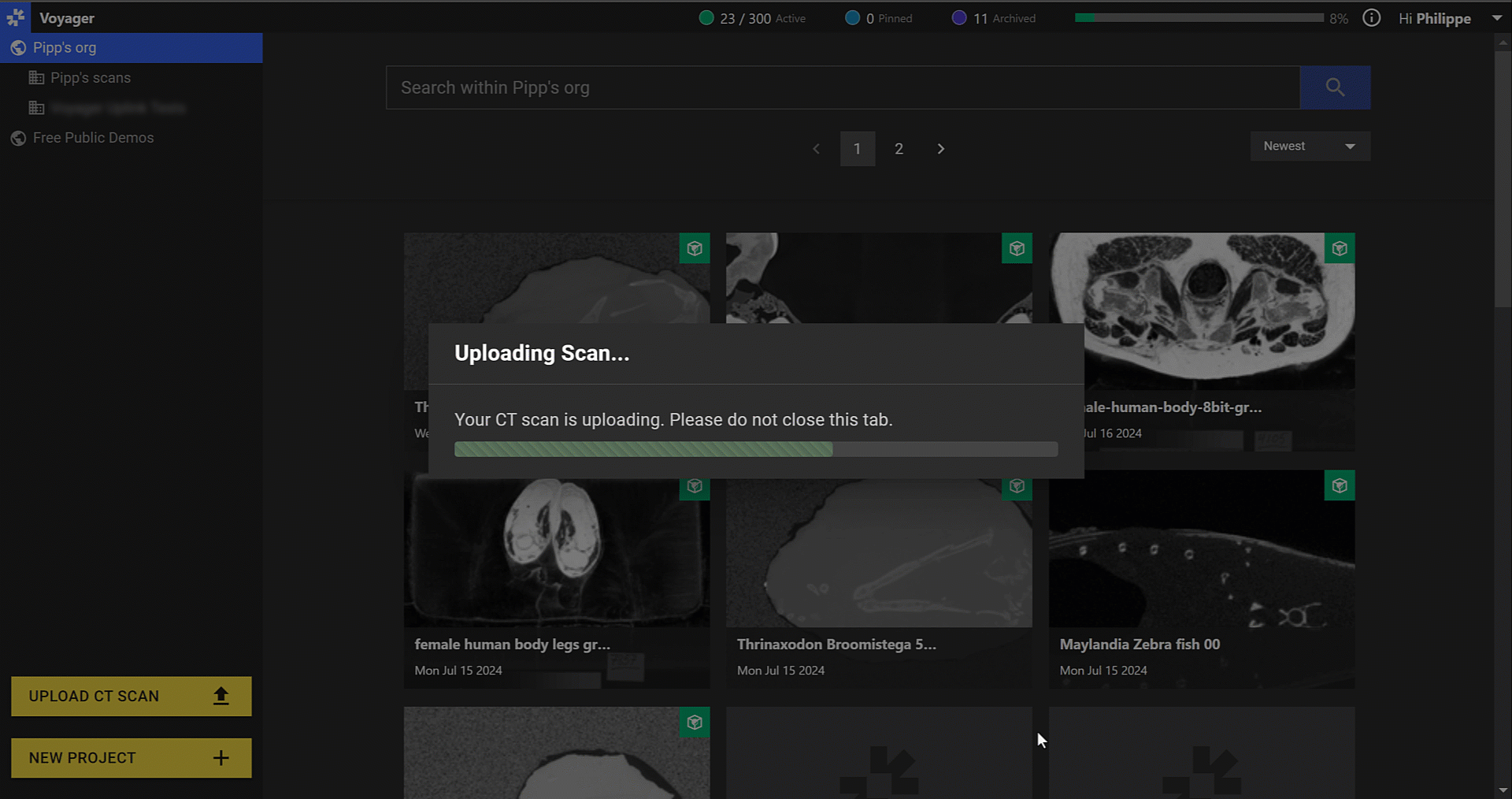Click 3D cube icon on male-human-body scan
1512x799 pixels.
tap(1340, 249)
